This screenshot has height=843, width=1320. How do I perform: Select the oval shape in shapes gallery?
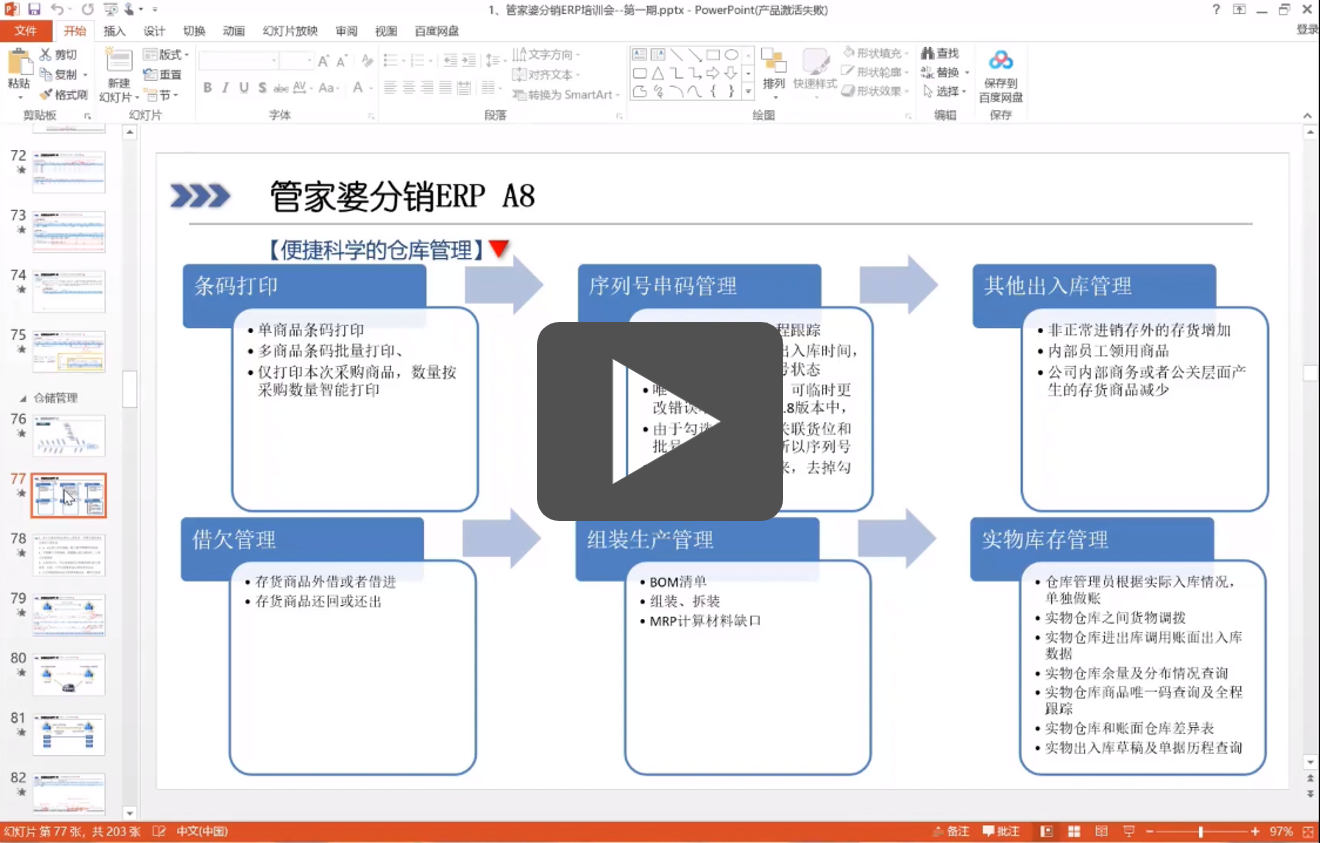732,55
